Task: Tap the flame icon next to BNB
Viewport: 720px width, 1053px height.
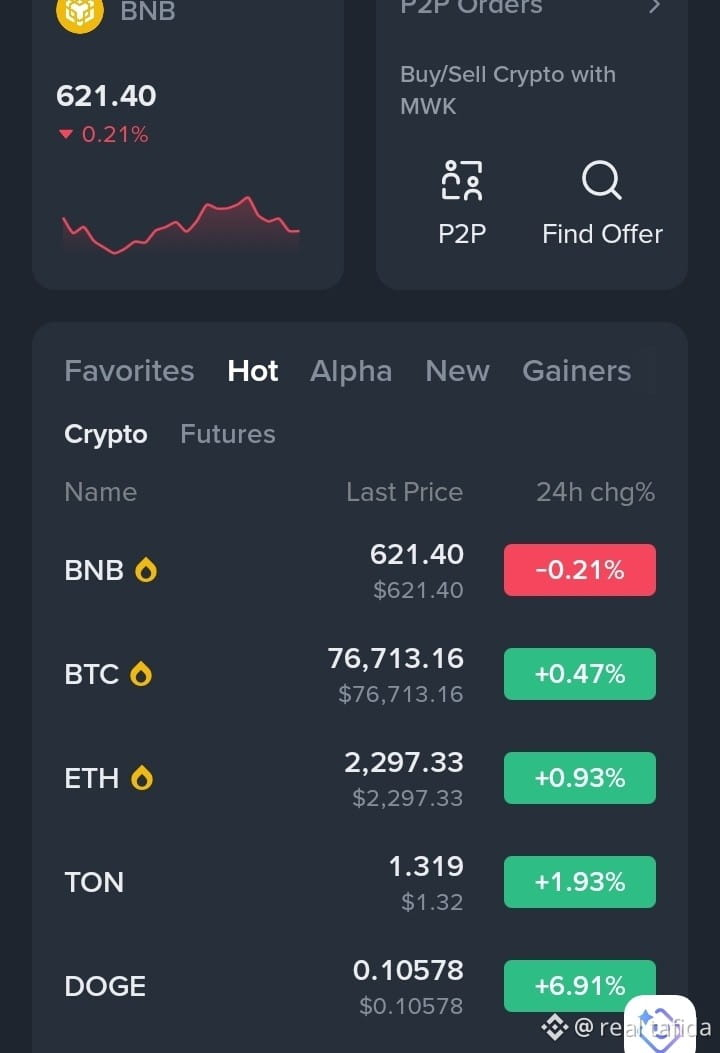Action: pyautogui.click(x=146, y=570)
